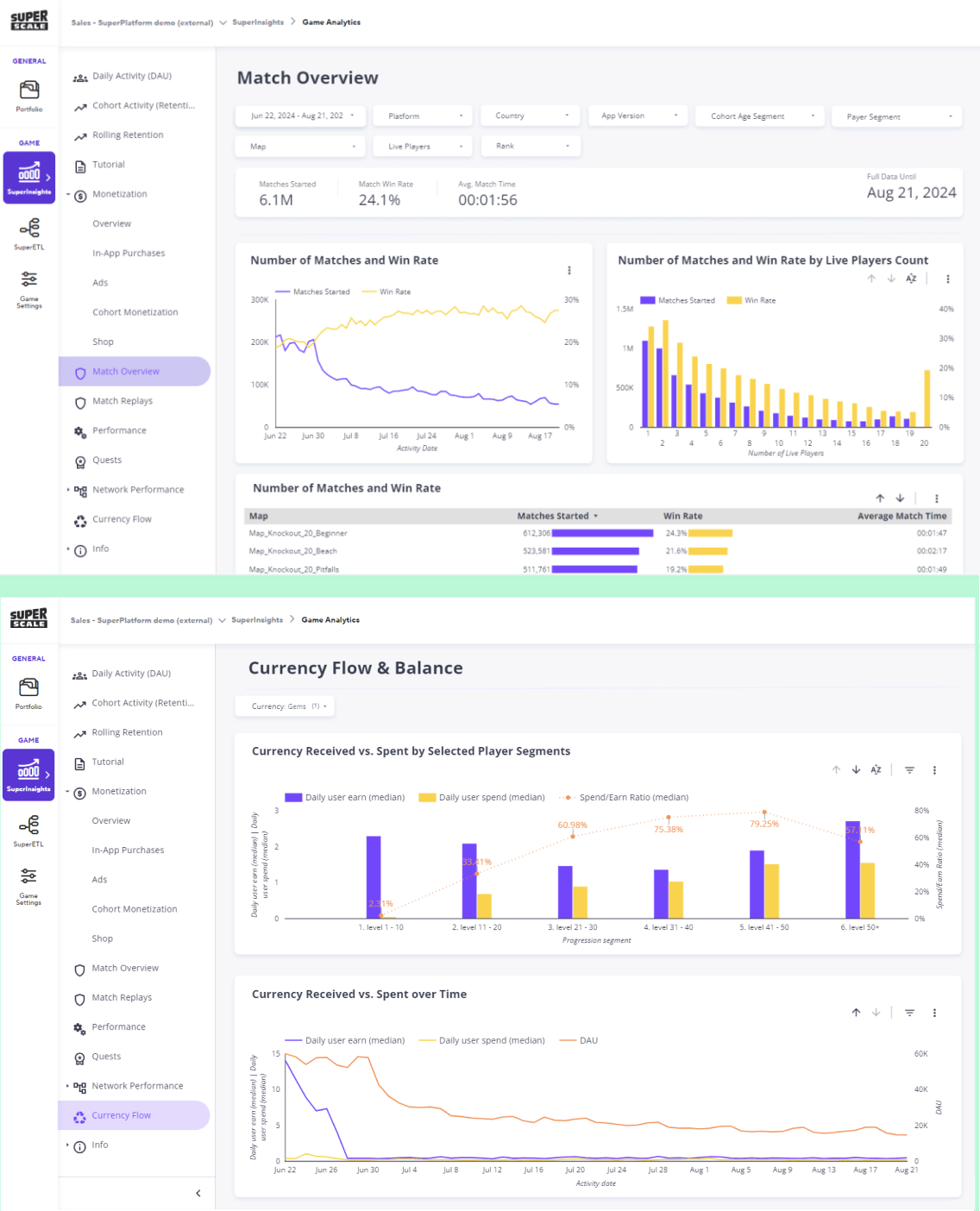The height and width of the screenshot is (1211, 980).
Task: Click drill-up arrow on Live Players Count chart
Action: point(871,279)
